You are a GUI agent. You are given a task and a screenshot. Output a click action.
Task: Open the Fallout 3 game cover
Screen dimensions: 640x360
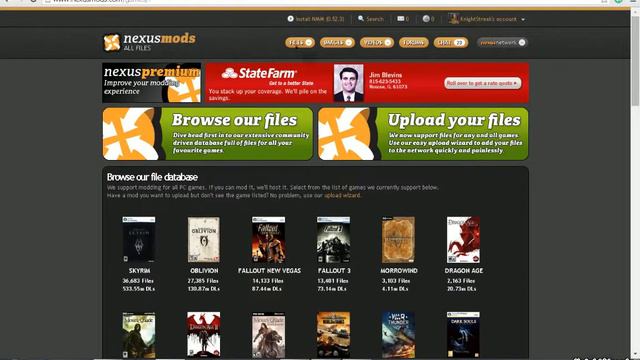pyautogui.click(x=333, y=240)
